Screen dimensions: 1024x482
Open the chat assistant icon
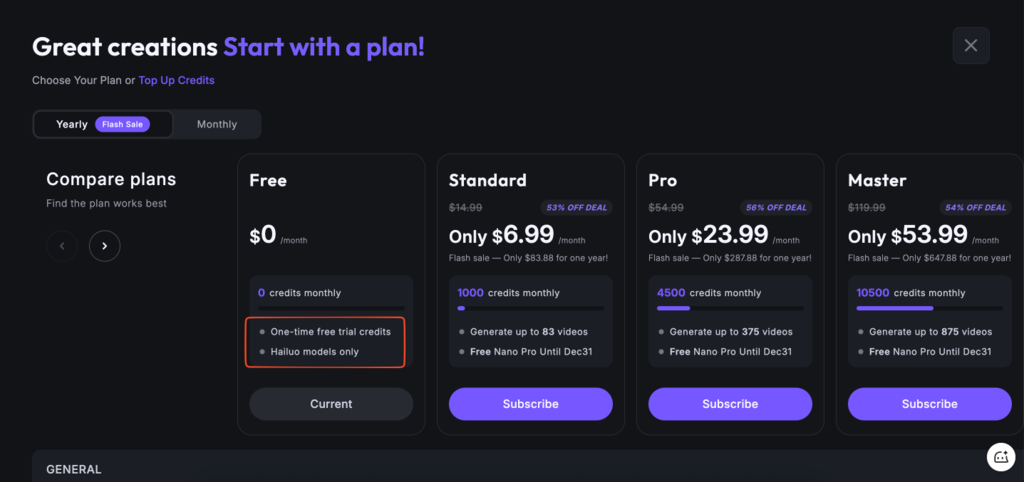(1001, 456)
